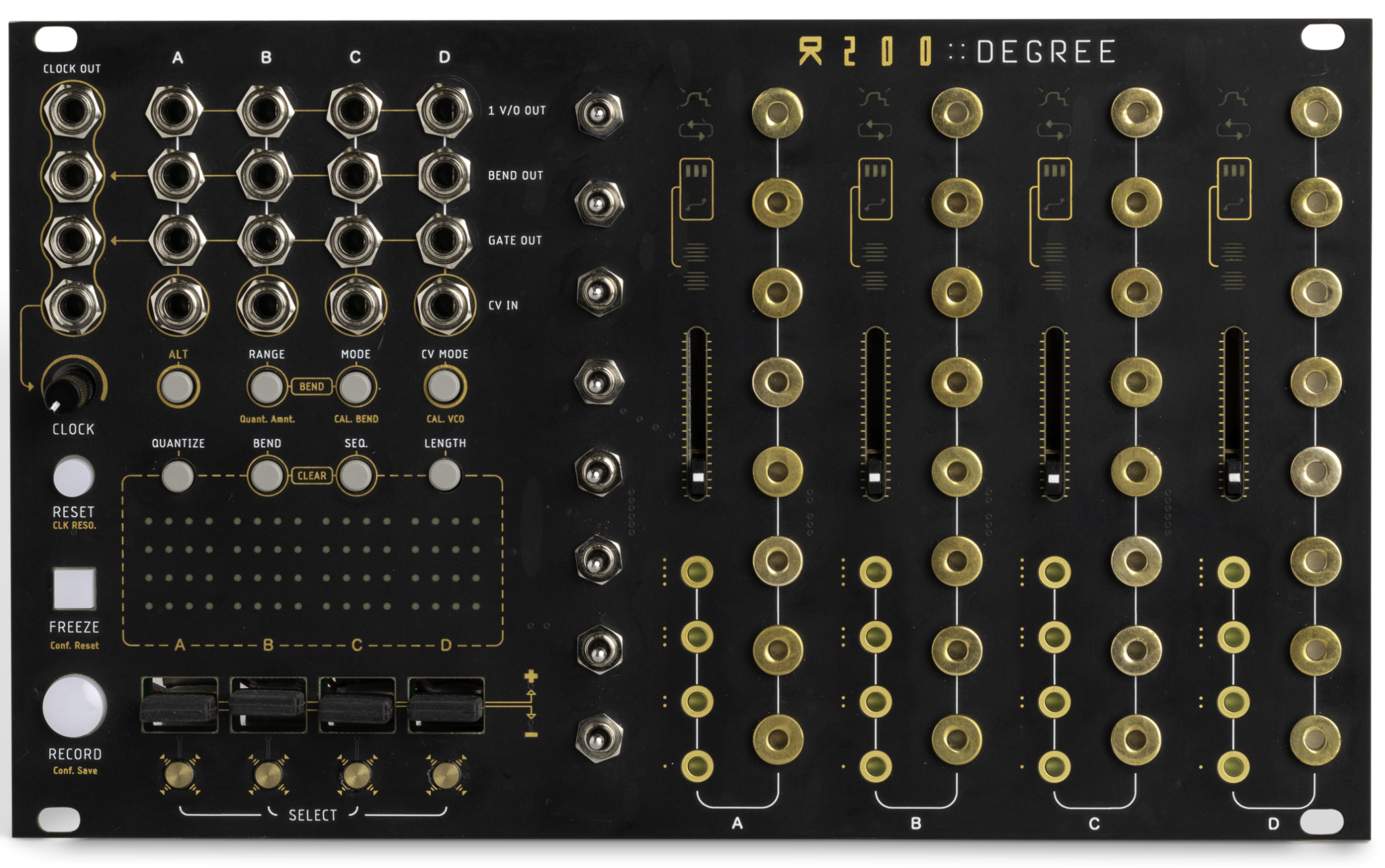The image size is (1385, 868).
Task: Click the channel A CV IN jack
Action: pos(177,305)
